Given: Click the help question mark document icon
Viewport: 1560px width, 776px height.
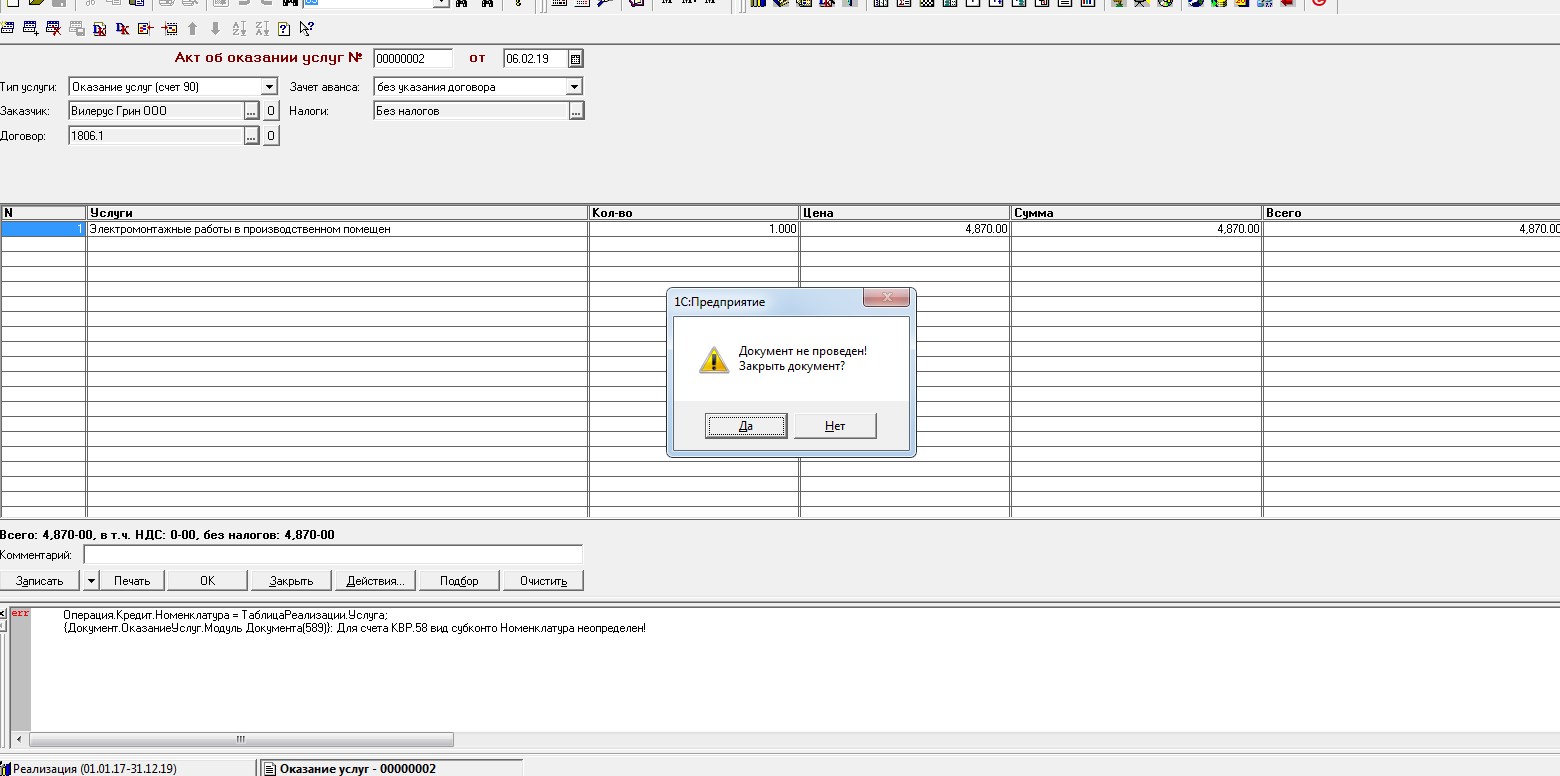Looking at the screenshot, I should tap(284, 29).
